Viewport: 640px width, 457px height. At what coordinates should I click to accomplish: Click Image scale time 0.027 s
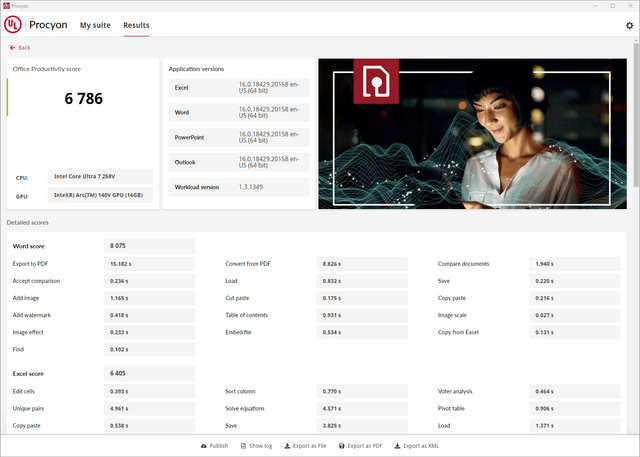click(x=575, y=315)
